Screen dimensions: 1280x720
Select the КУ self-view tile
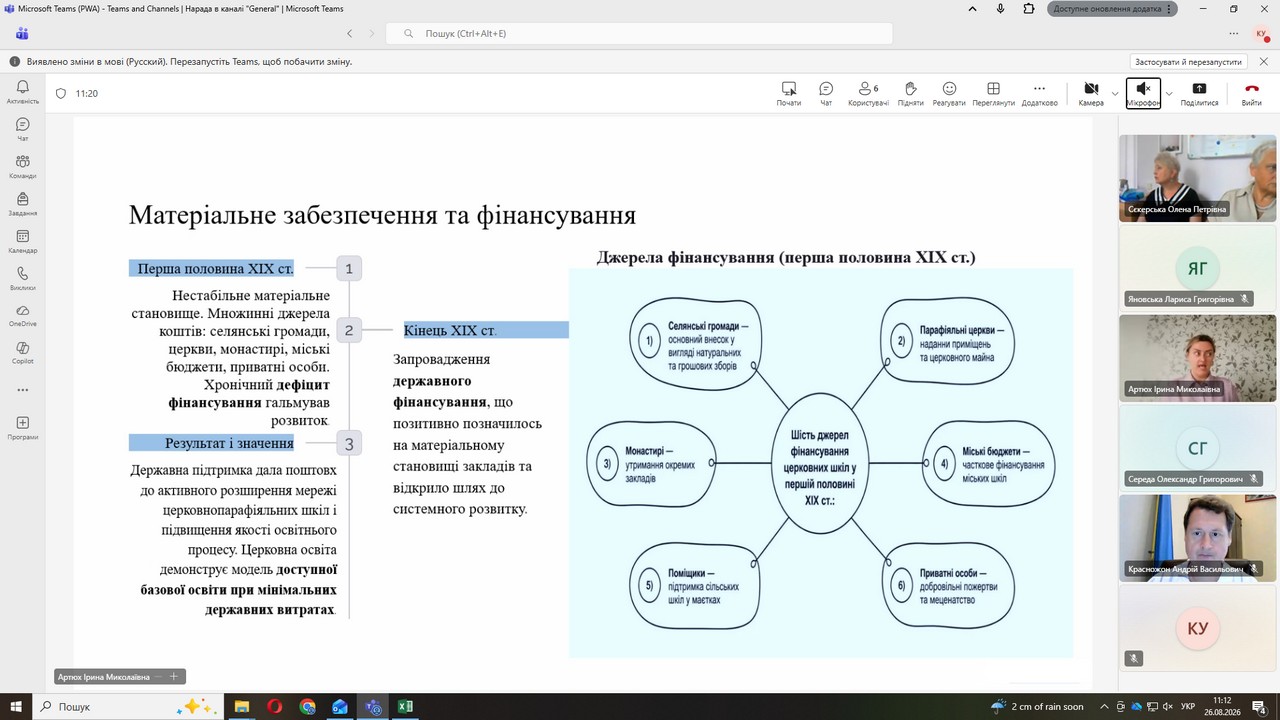tap(1197, 628)
